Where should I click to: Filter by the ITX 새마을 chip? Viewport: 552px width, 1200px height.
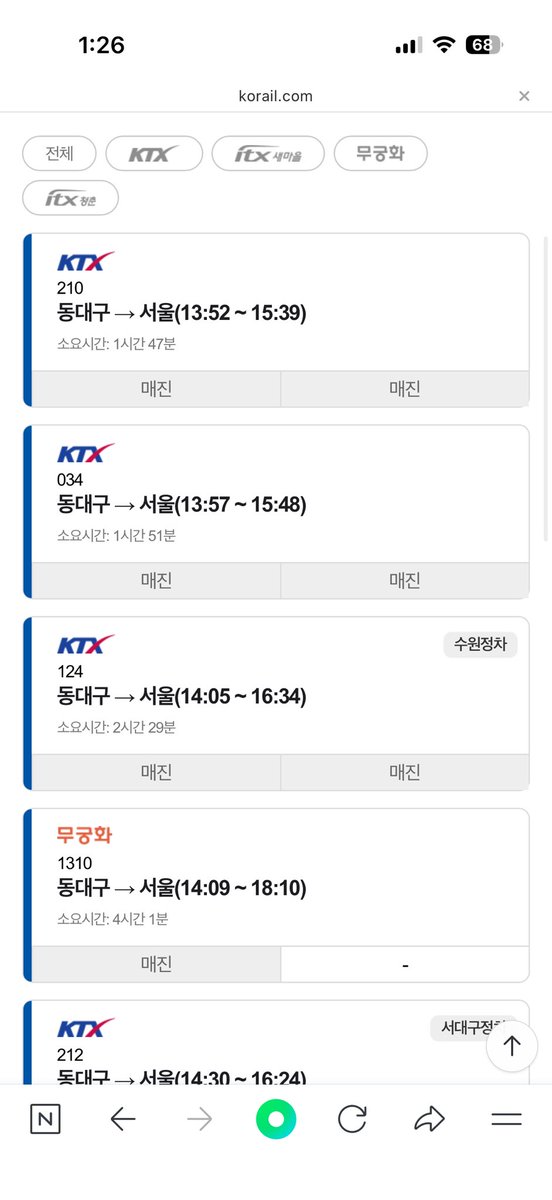coord(268,154)
